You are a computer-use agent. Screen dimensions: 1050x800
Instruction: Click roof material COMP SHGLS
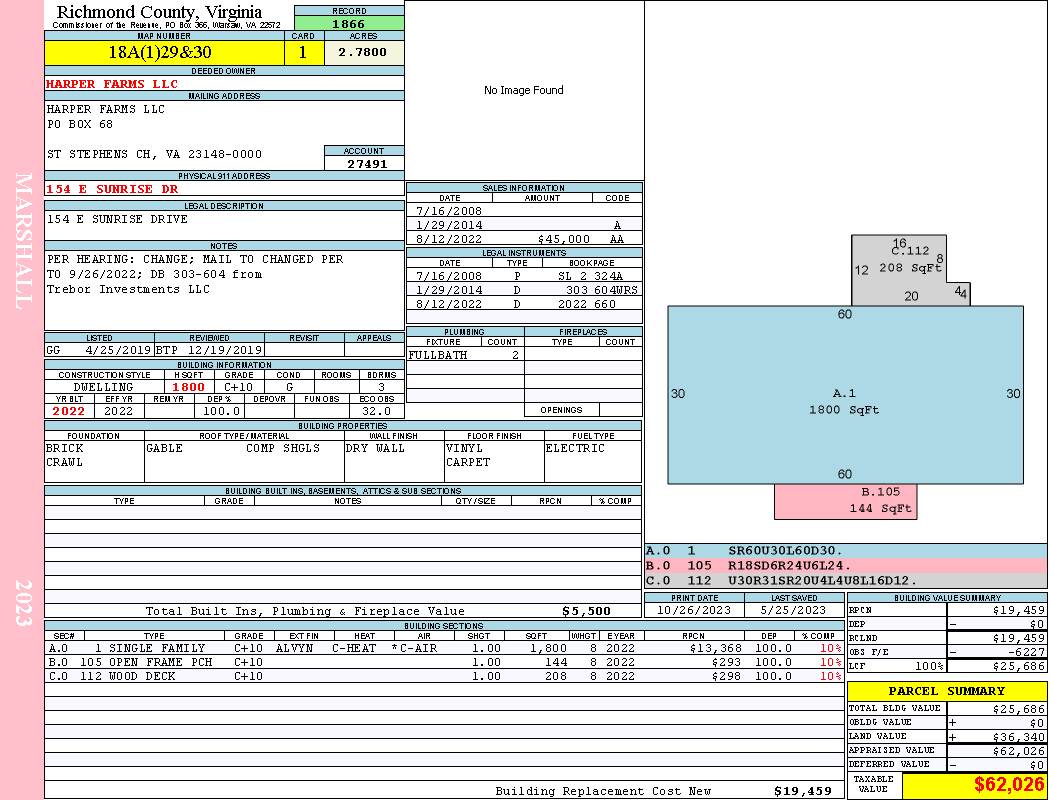(x=283, y=449)
